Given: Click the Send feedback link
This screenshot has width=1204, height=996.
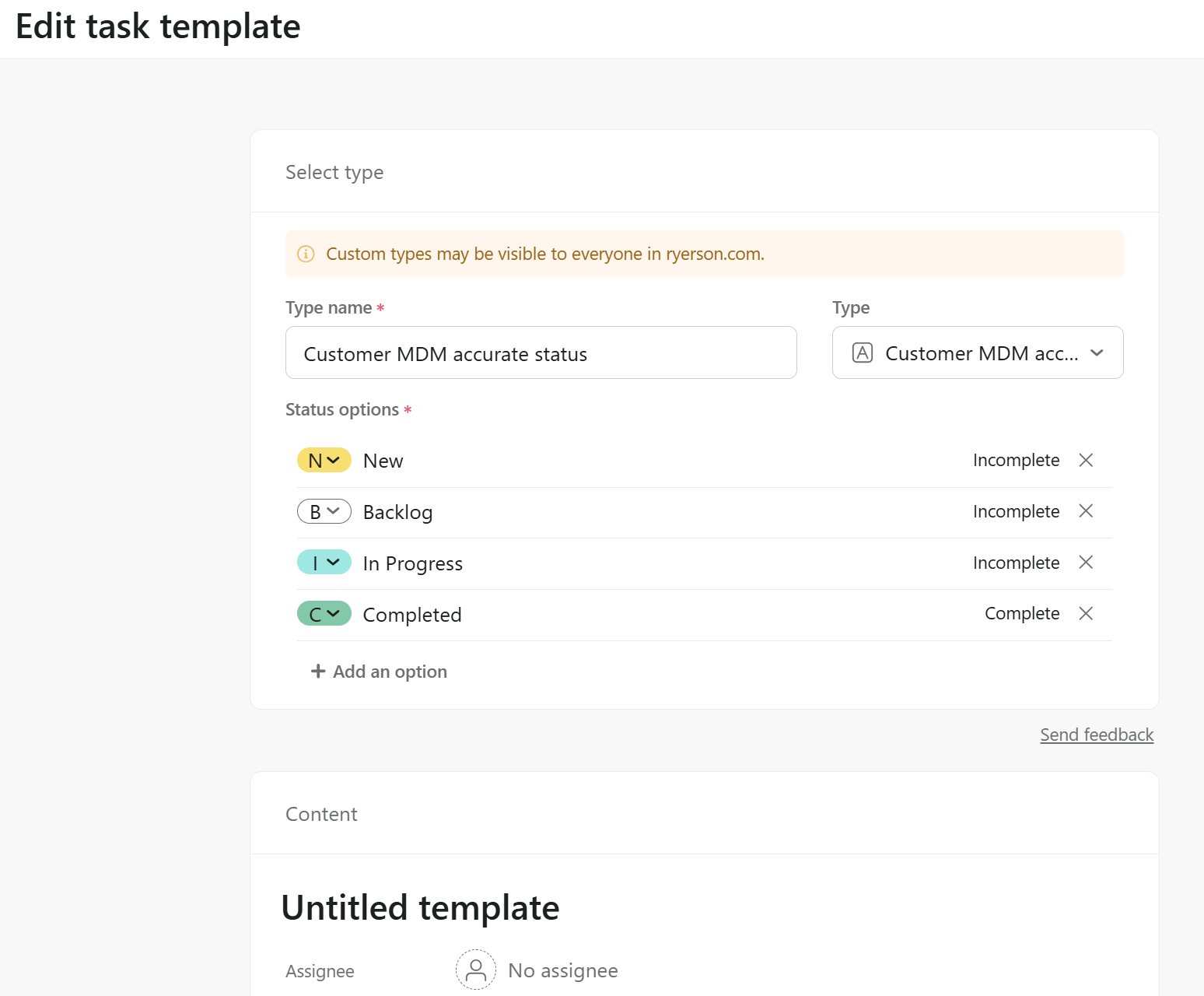Looking at the screenshot, I should coord(1096,735).
